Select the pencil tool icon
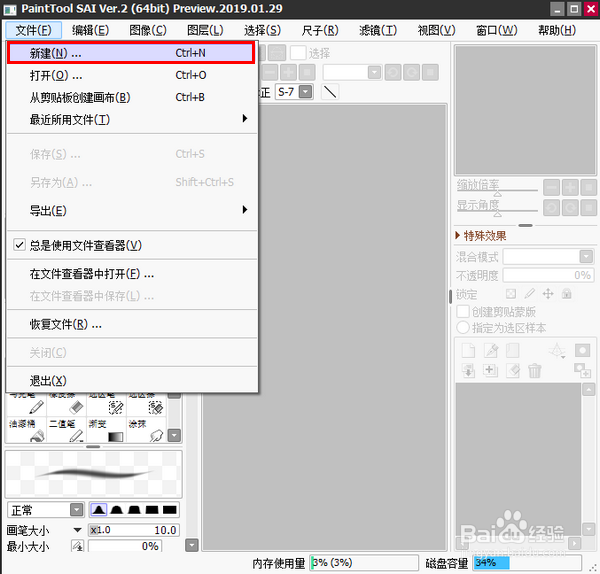Image resolution: width=600 pixels, height=574 pixels. click(36, 407)
